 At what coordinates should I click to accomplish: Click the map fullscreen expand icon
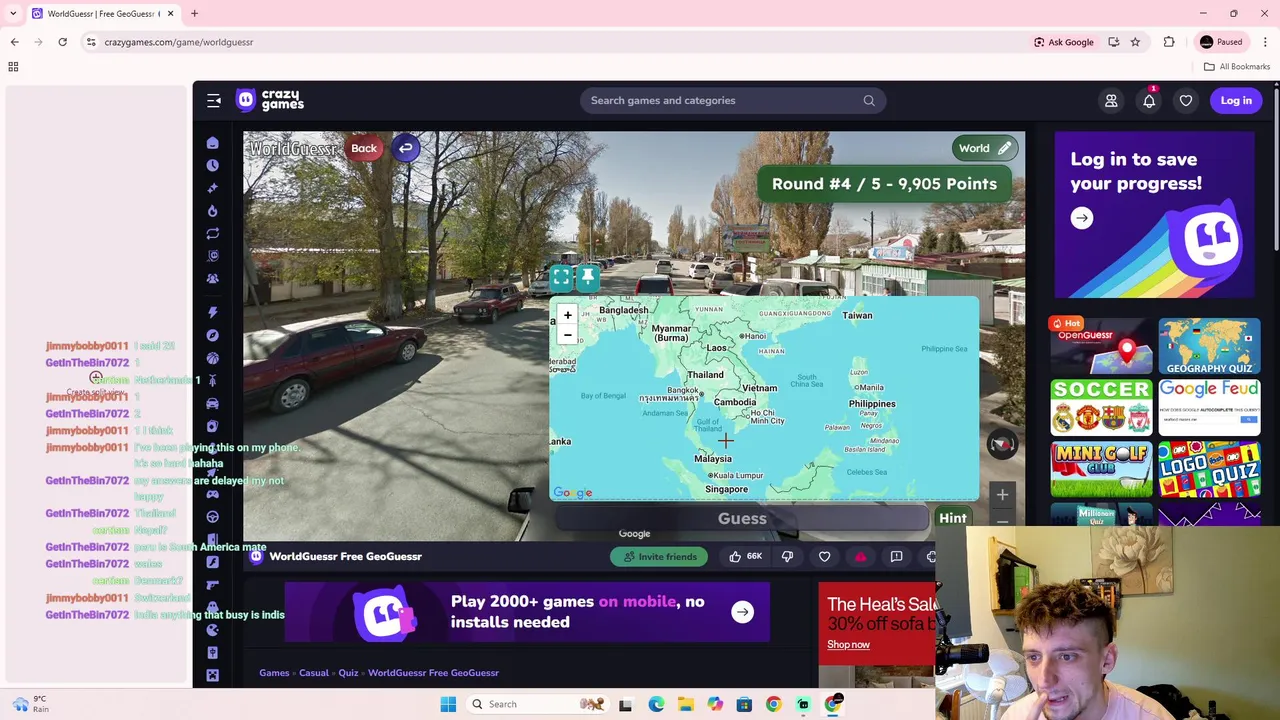[x=561, y=277]
